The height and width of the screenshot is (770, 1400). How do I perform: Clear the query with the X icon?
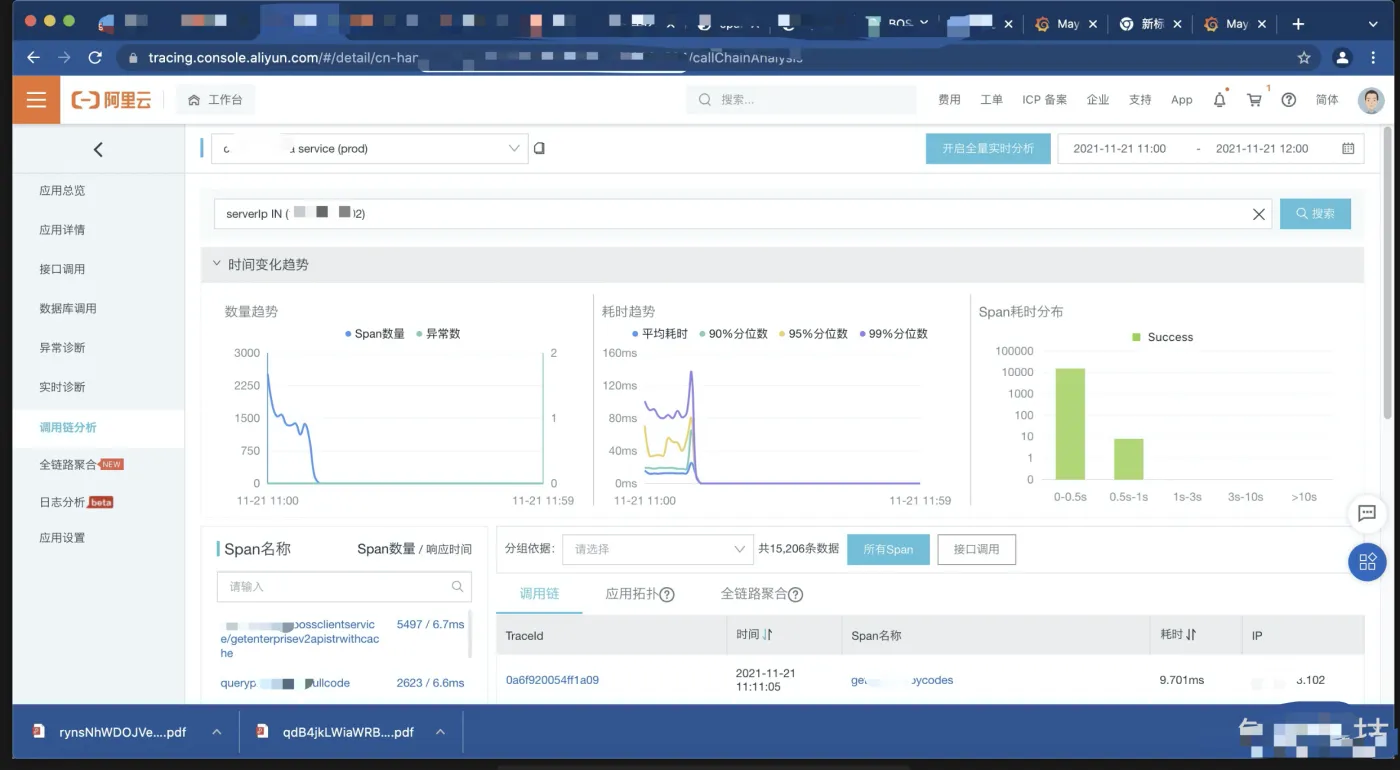point(1259,214)
